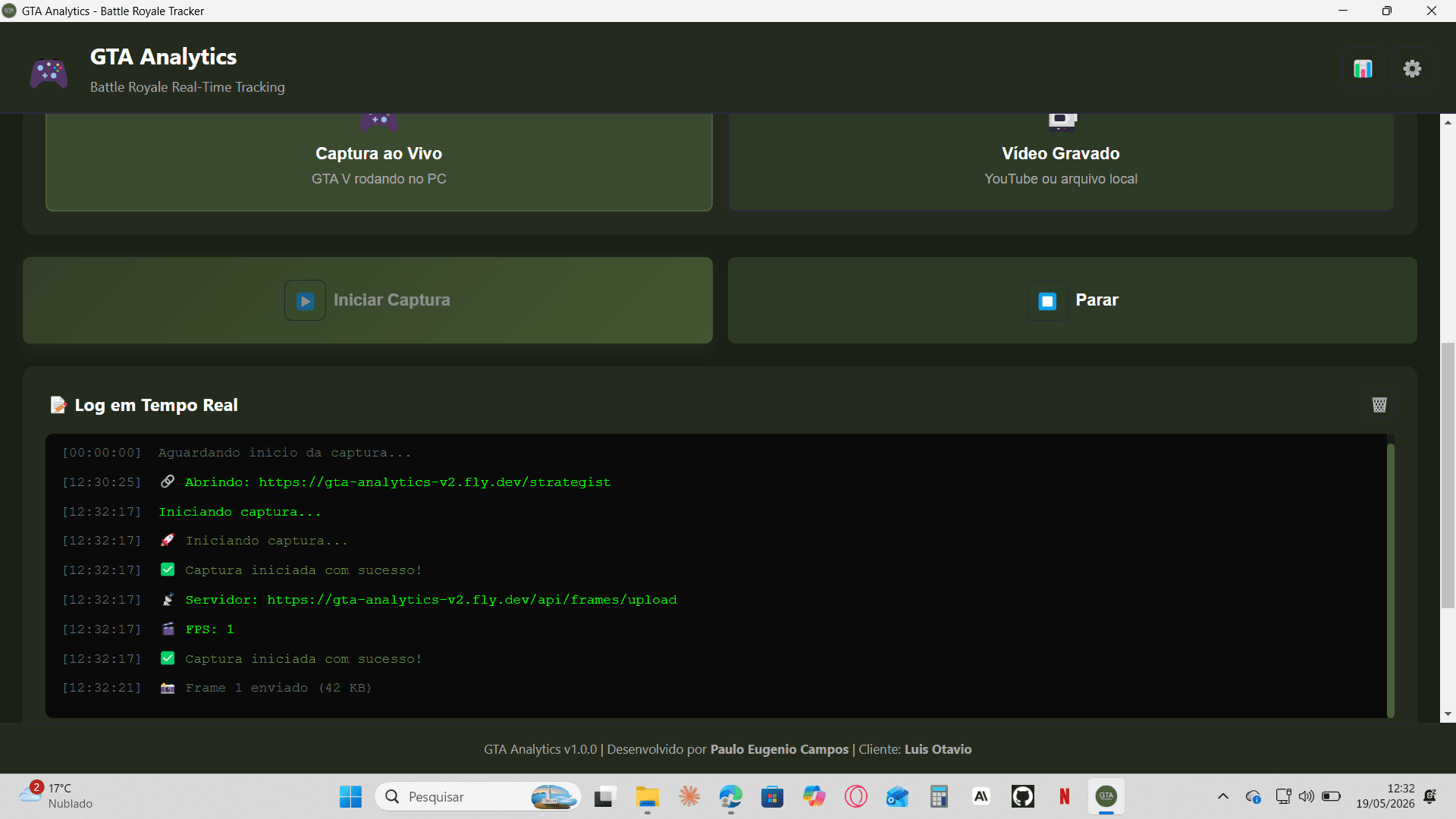Viewport: 1456px width, 819px height.
Task: Click 'Aguardando início da captura...' log line
Action: (x=284, y=453)
